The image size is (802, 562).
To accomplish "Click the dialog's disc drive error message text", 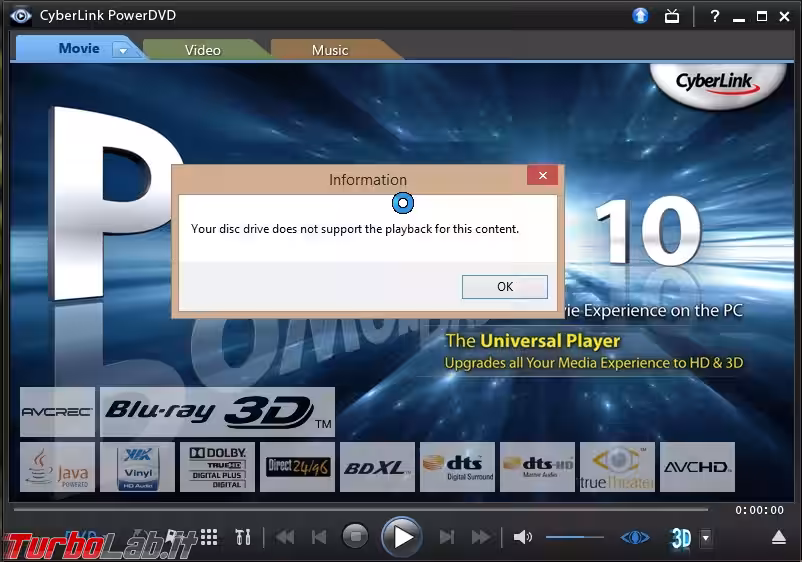I will 355,229.
